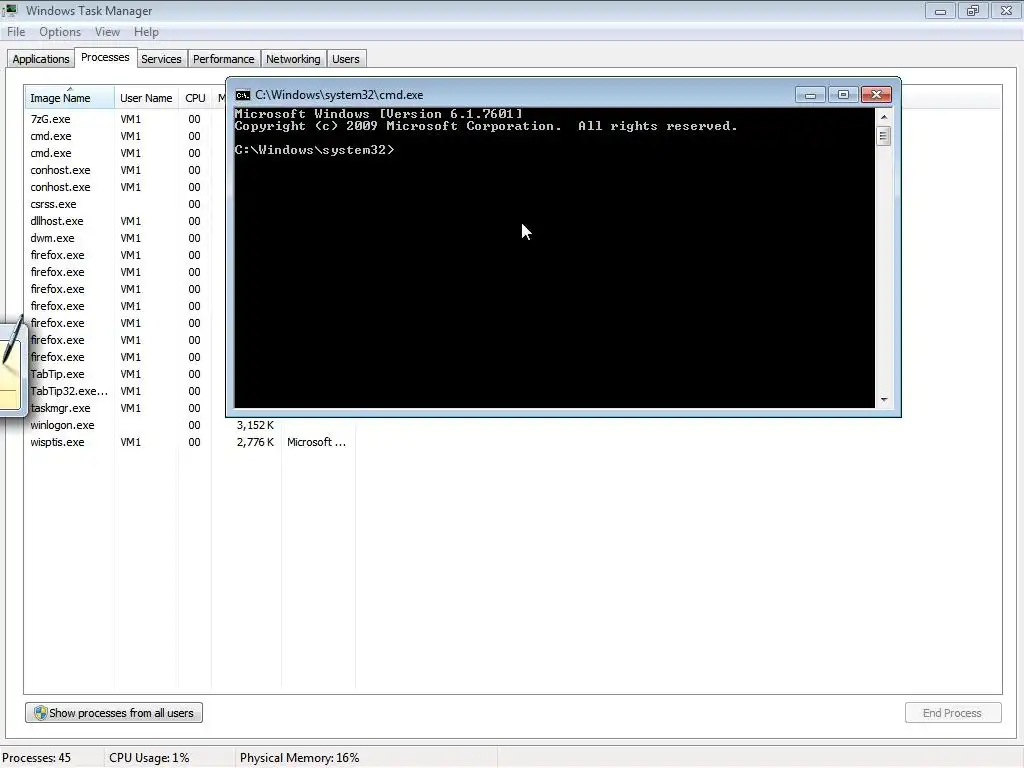Sort by User Name column header

coord(146,98)
